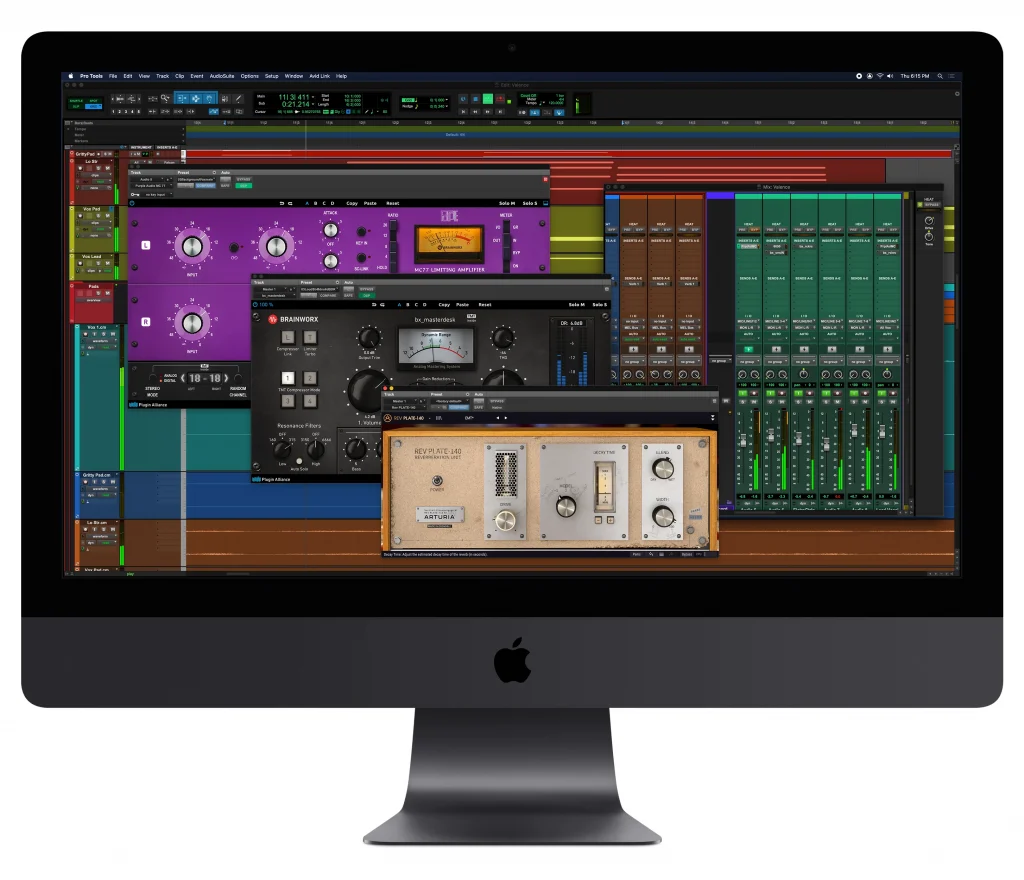Enable Grid edit mode
Screen dimensions: 1024x880
click(94, 106)
